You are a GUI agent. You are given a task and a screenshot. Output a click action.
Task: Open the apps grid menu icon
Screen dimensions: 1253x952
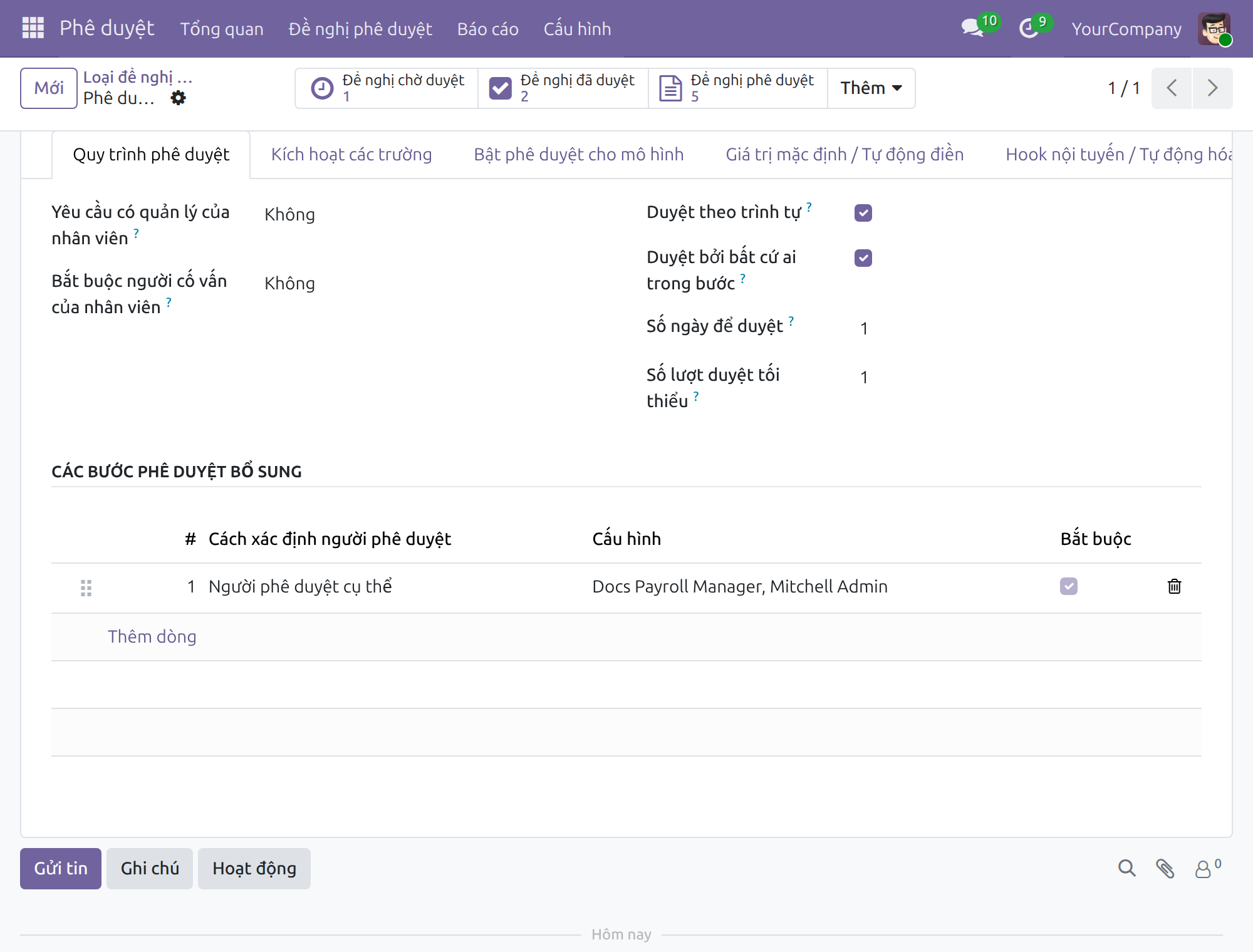point(33,28)
